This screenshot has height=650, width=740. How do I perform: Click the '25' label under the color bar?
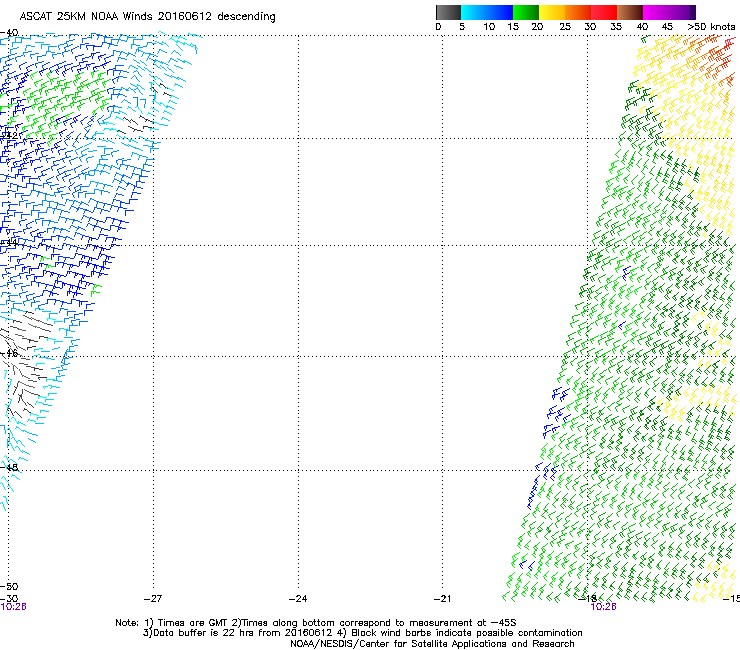coord(565,27)
